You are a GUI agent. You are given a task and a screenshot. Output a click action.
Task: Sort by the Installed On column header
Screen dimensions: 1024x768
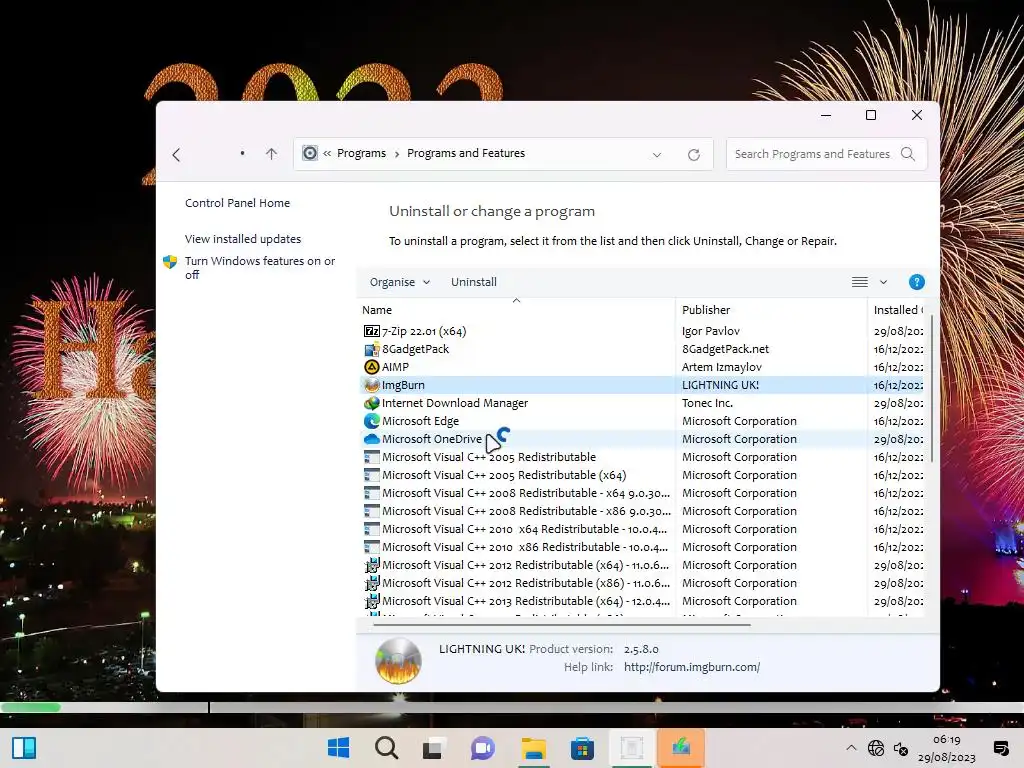[x=898, y=310]
